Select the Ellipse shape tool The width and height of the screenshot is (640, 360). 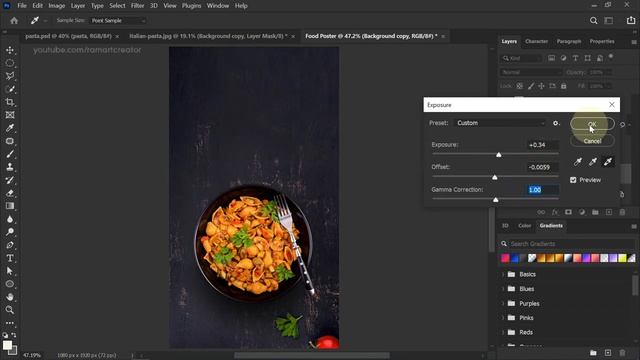(x=10, y=284)
